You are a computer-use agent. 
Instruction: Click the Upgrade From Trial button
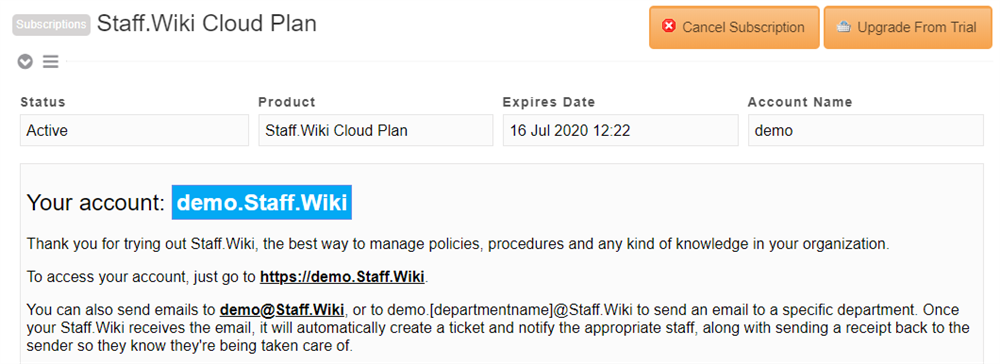click(906, 27)
